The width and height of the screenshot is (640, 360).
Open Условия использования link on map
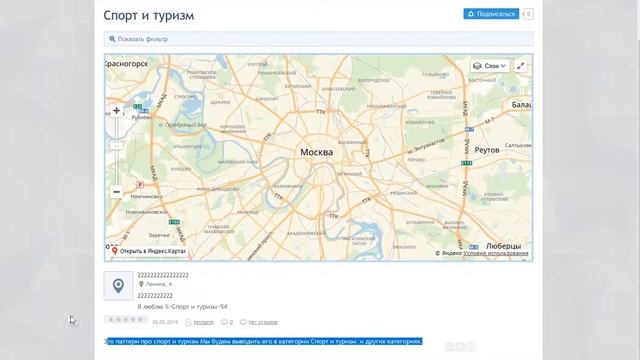click(496, 253)
